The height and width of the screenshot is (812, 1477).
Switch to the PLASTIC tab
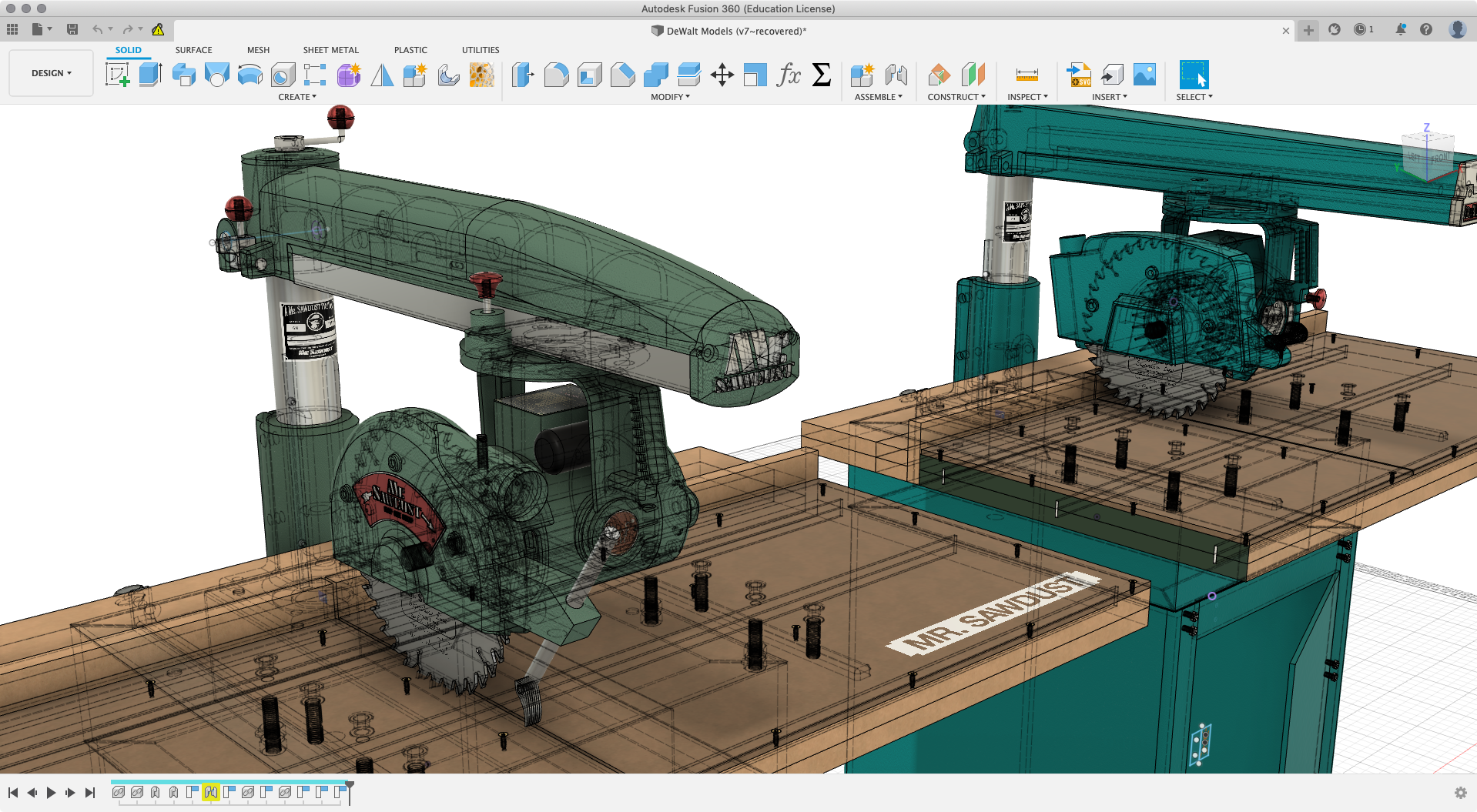(410, 50)
